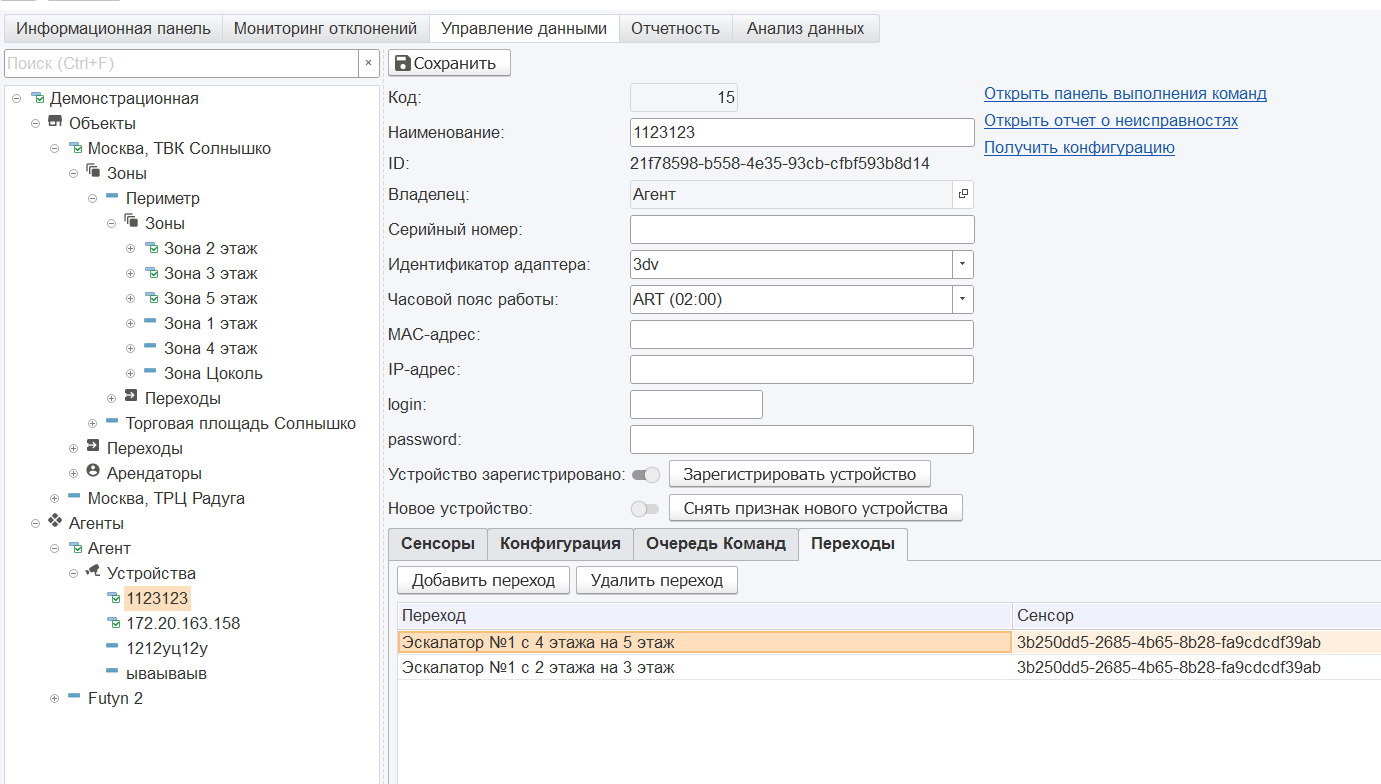Click the Сенсор column header
The height and width of the screenshot is (784, 1381).
coord(1197,616)
